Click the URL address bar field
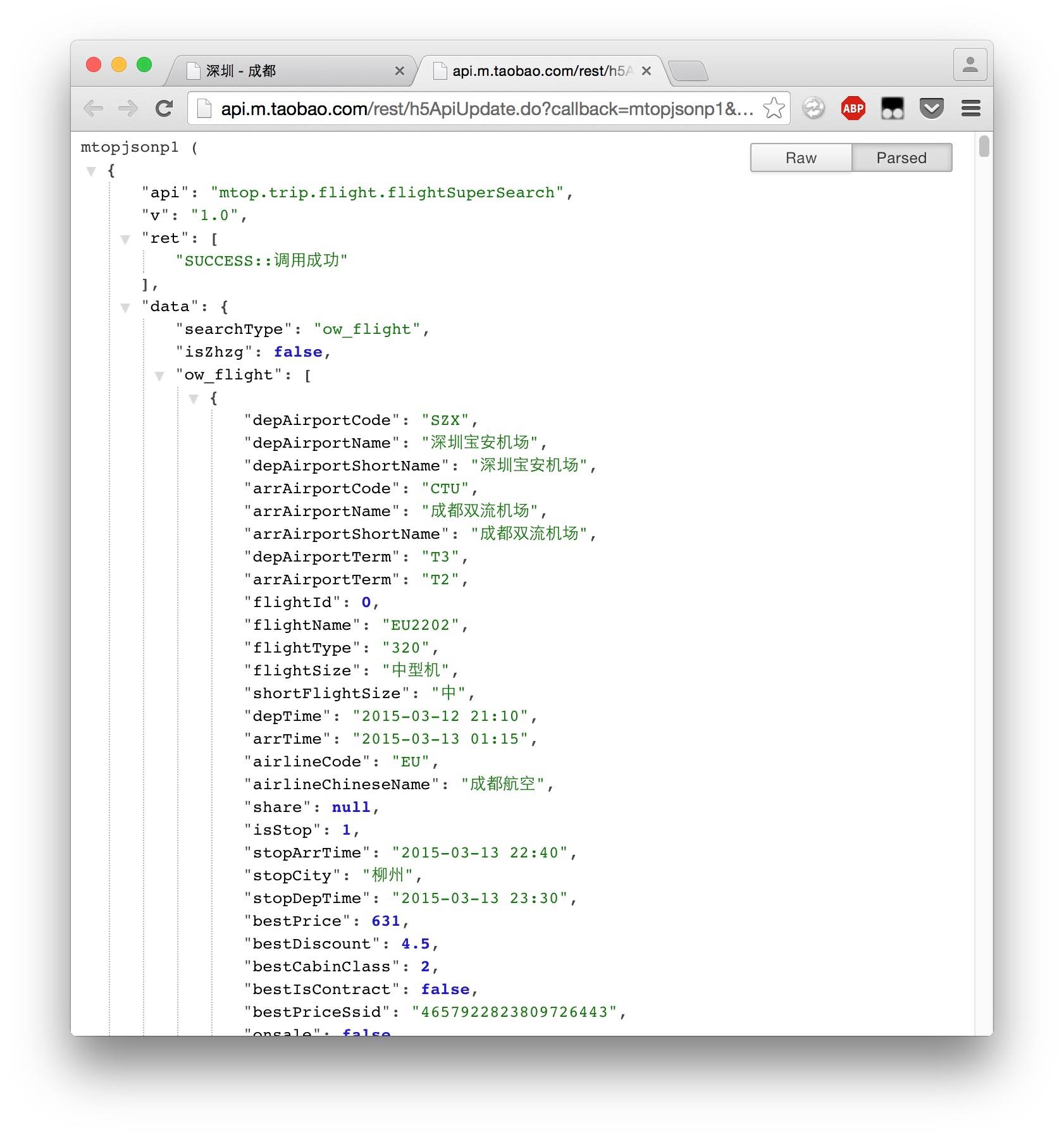Screen dimensions: 1064x1137 [488, 109]
